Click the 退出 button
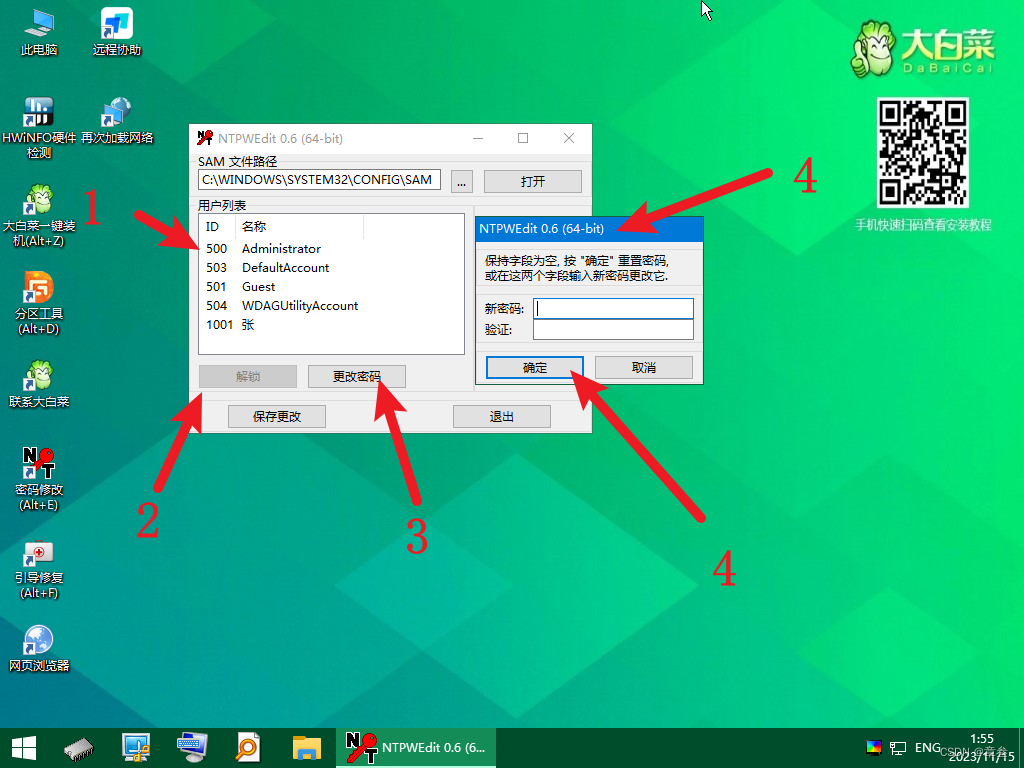 pos(502,417)
